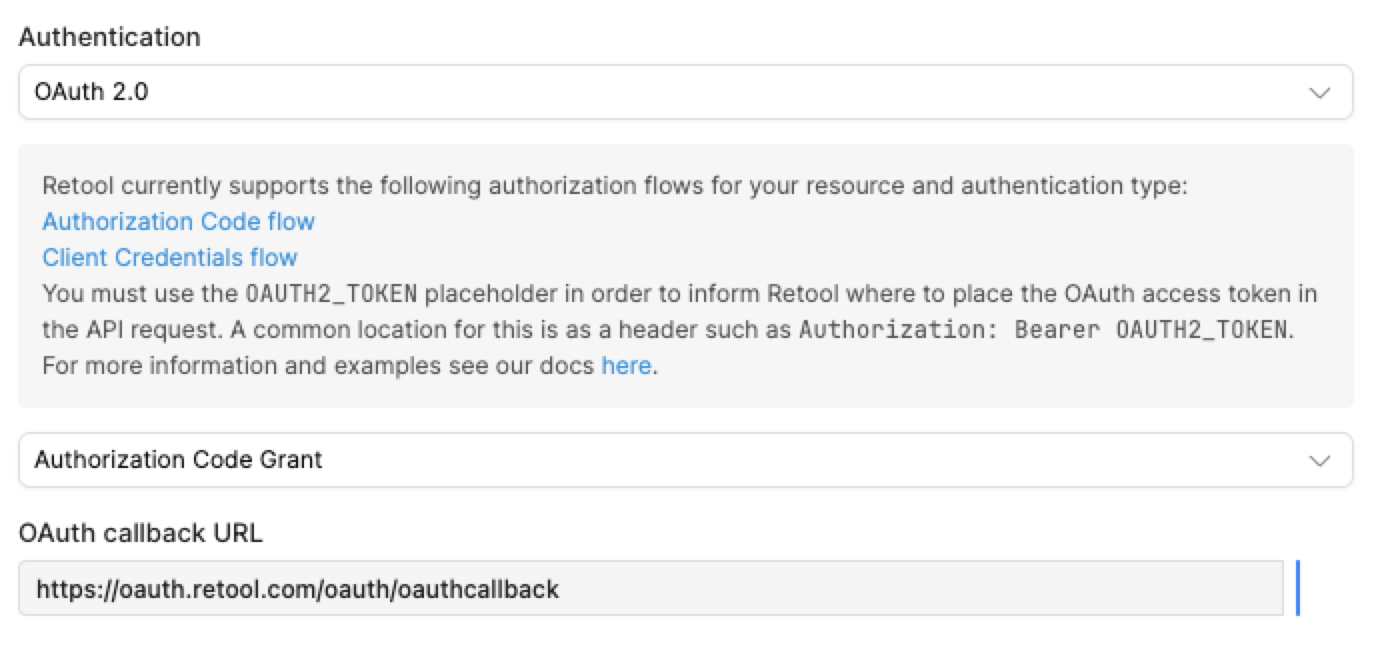Click the "OAuth callback URL" label
Image resolution: width=1398 pixels, height=646 pixels.
tap(140, 533)
